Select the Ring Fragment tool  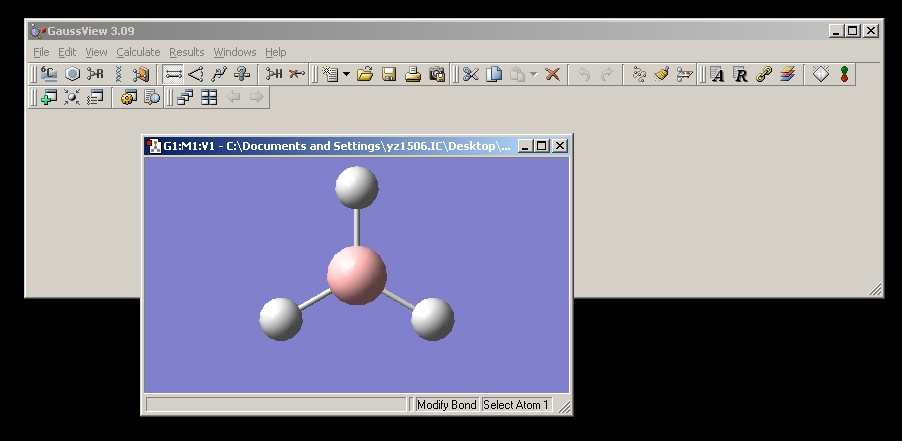[x=72, y=74]
